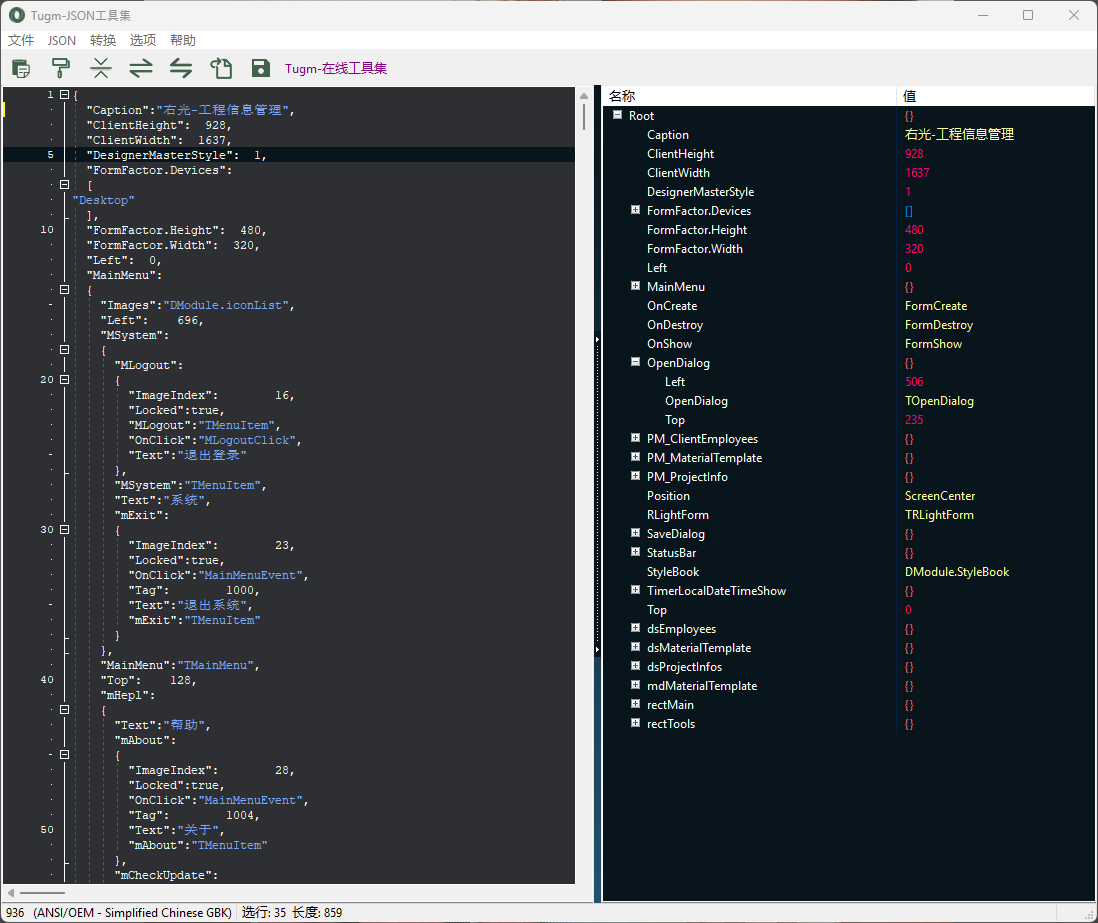1098x923 pixels.
Task: Save using the floppy disk icon
Action: 261,68
